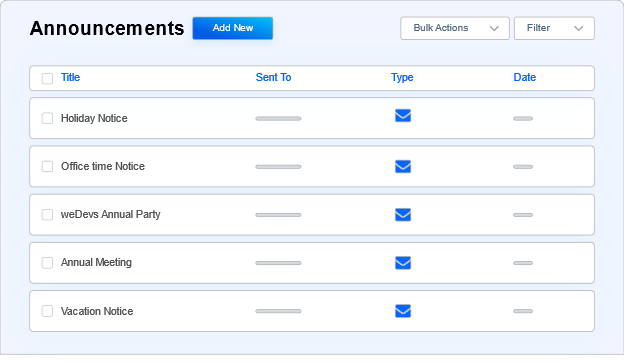Sort by the Sent To column header
Viewport: 624px width, 362px height.
coord(273,77)
